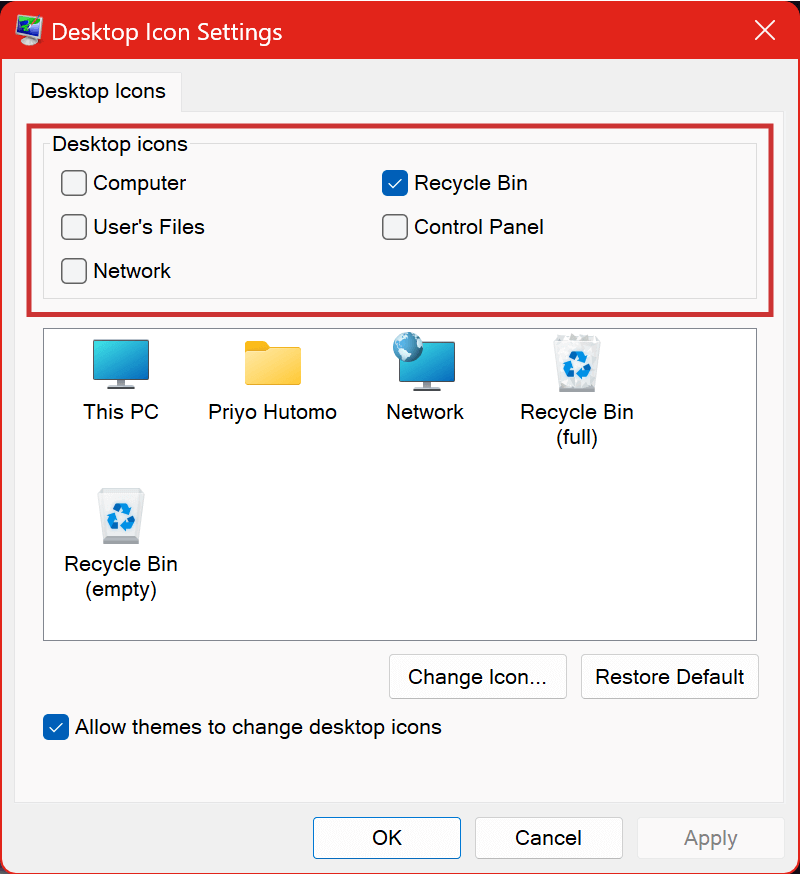The width and height of the screenshot is (800, 874).
Task: Select the Recycle Bin (empty) icon
Action: click(121, 516)
